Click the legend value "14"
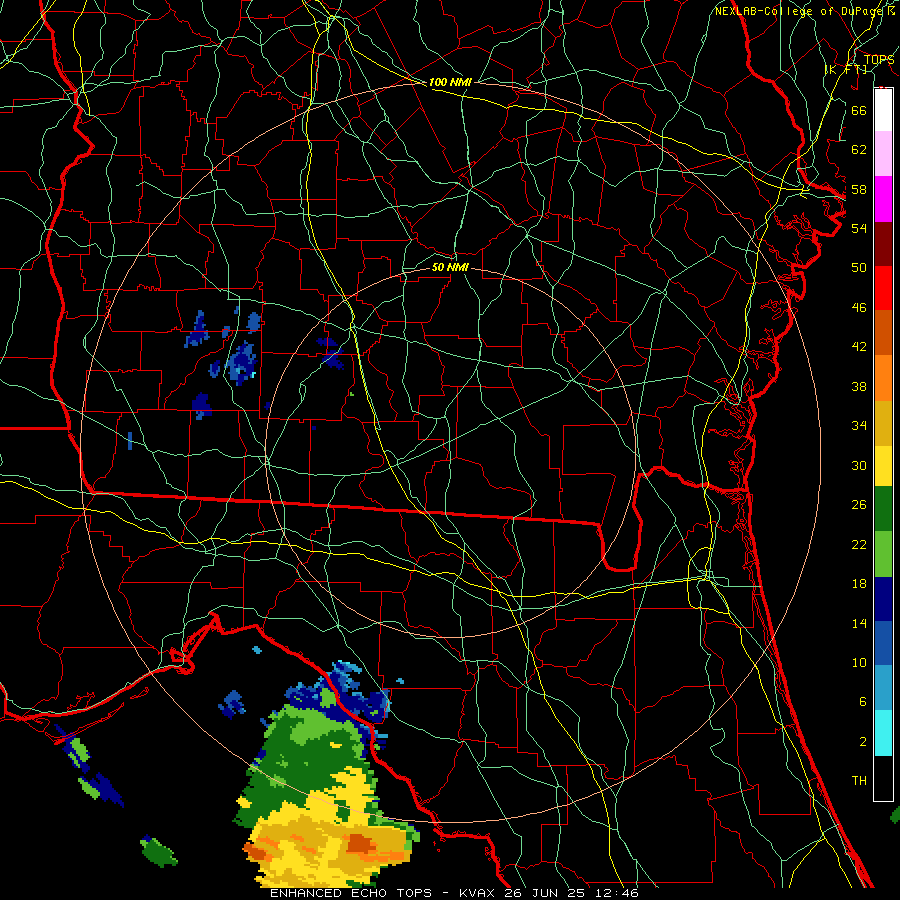This screenshot has width=900, height=900. coord(859,623)
